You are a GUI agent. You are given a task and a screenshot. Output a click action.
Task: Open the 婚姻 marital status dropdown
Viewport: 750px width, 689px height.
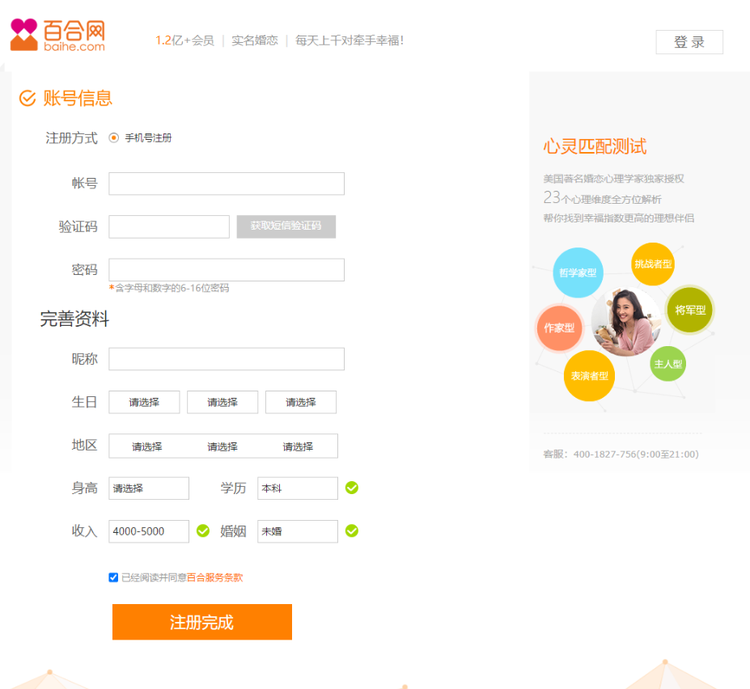(x=297, y=531)
